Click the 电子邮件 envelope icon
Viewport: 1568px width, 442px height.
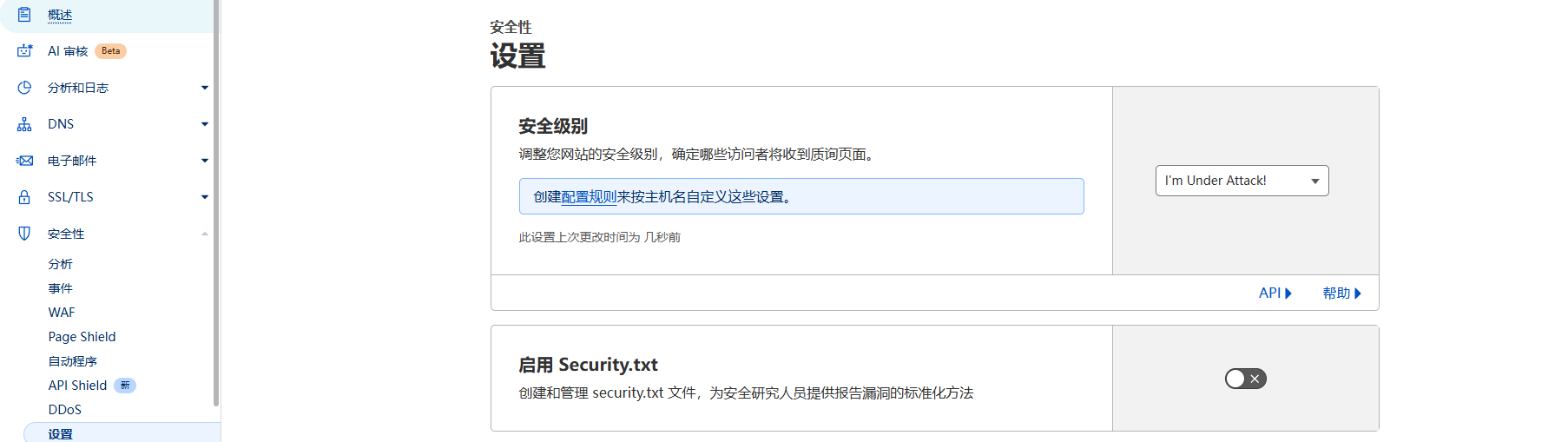[x=24, y=161]
